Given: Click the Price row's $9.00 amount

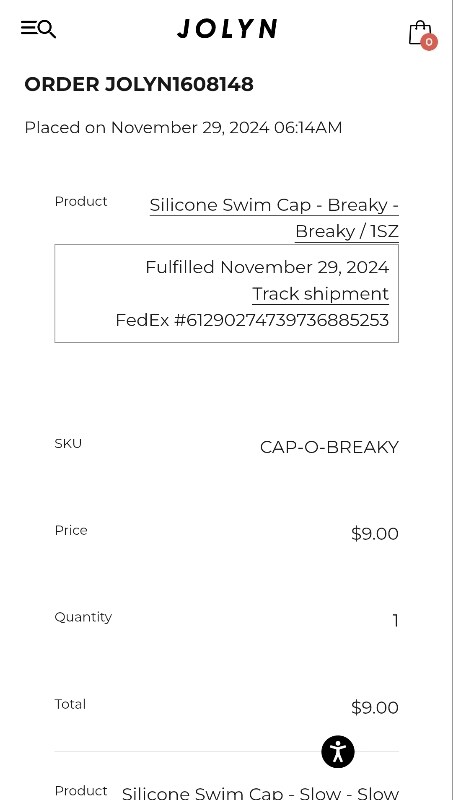Looking at the screenshot, I should click(x=375, y=534).
